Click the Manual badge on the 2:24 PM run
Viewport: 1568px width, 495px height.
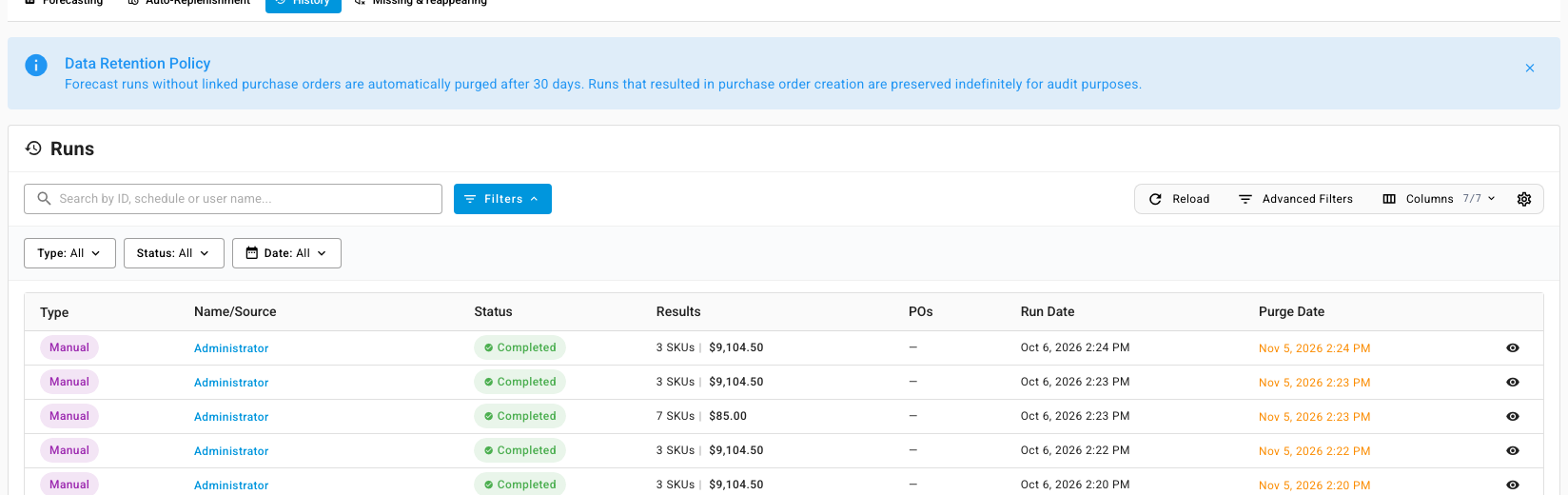(69, 347)
